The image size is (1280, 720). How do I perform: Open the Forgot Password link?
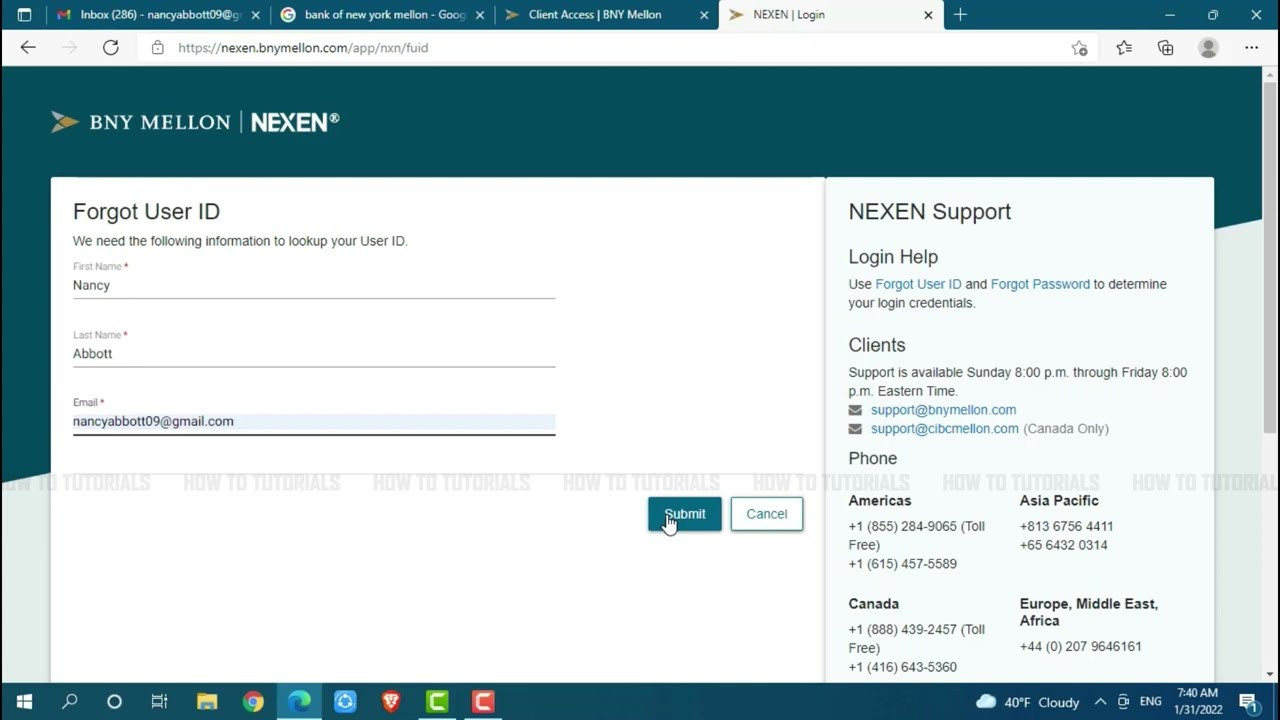click(1040, 284)
